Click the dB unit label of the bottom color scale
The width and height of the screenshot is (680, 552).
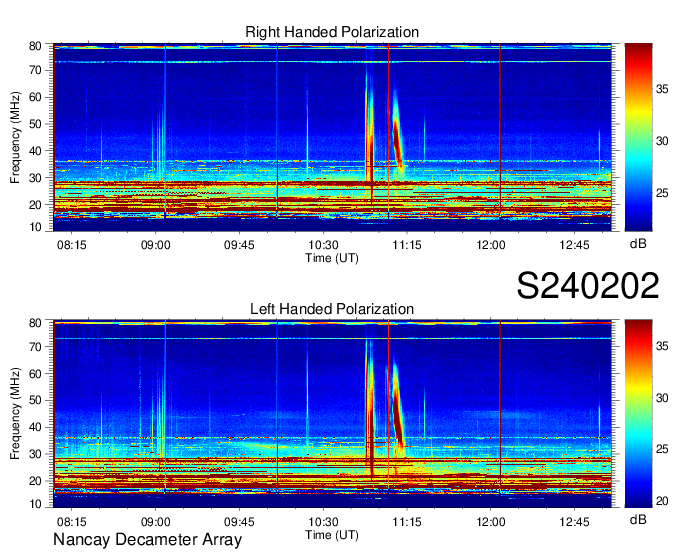pyautogui.click(x=638, y=520)
